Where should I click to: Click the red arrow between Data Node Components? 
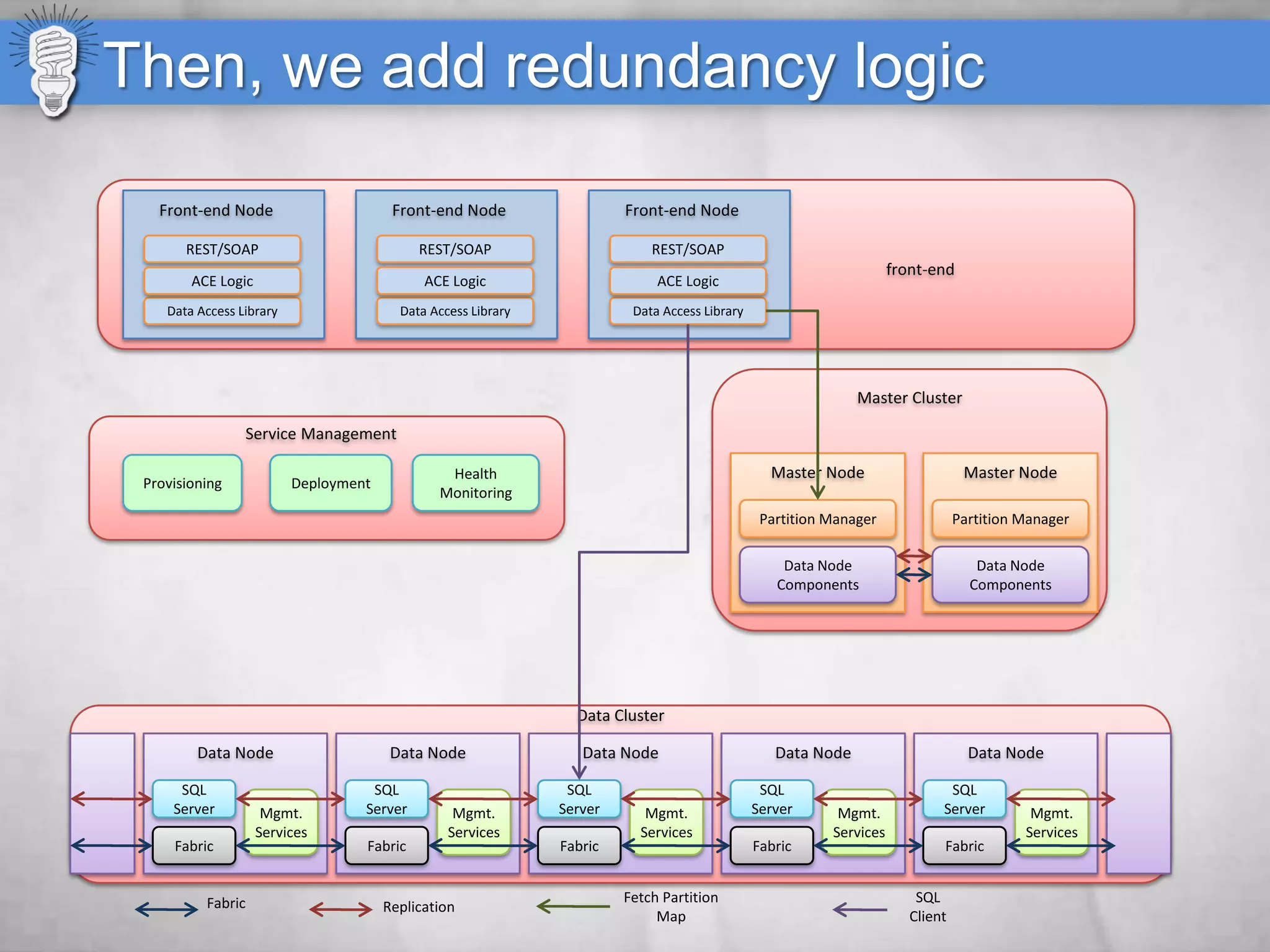click(914, 555)
